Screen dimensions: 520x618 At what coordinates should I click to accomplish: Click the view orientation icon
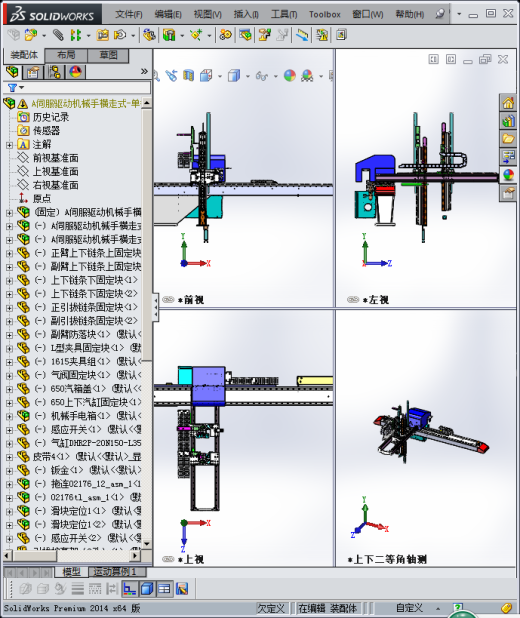tap(206, 75)
